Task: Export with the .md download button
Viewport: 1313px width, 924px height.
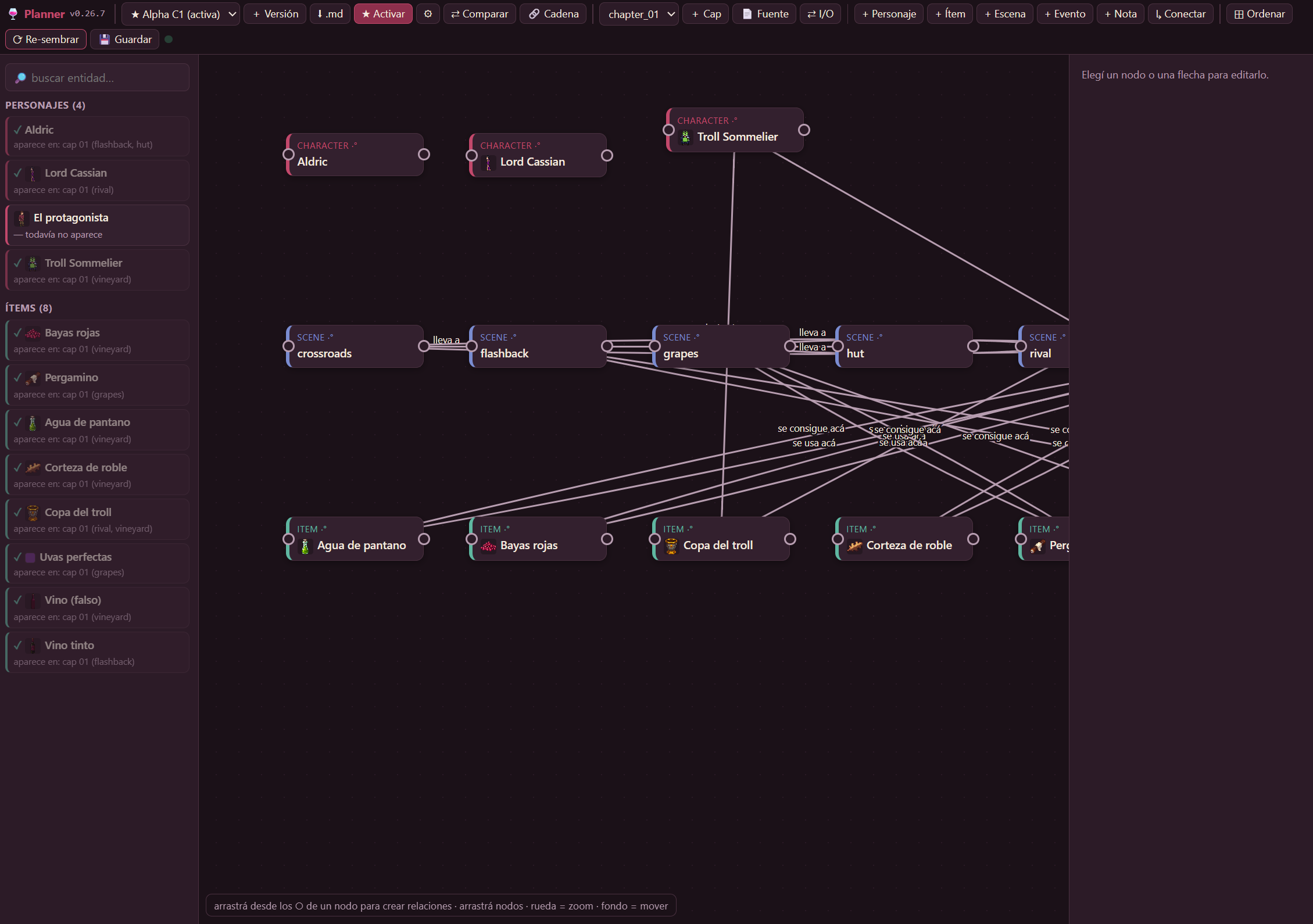Action: tap(330, 14)
